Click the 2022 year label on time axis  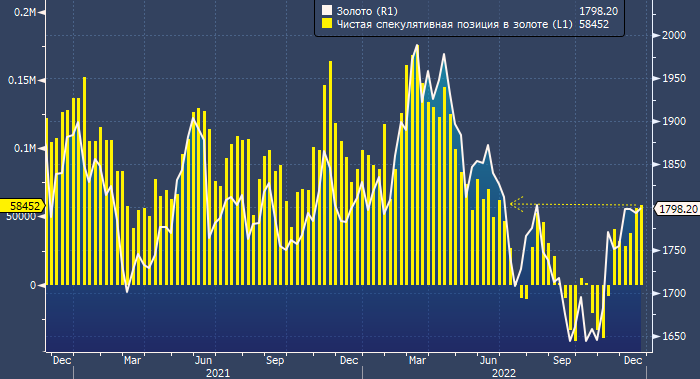(504, 373)
